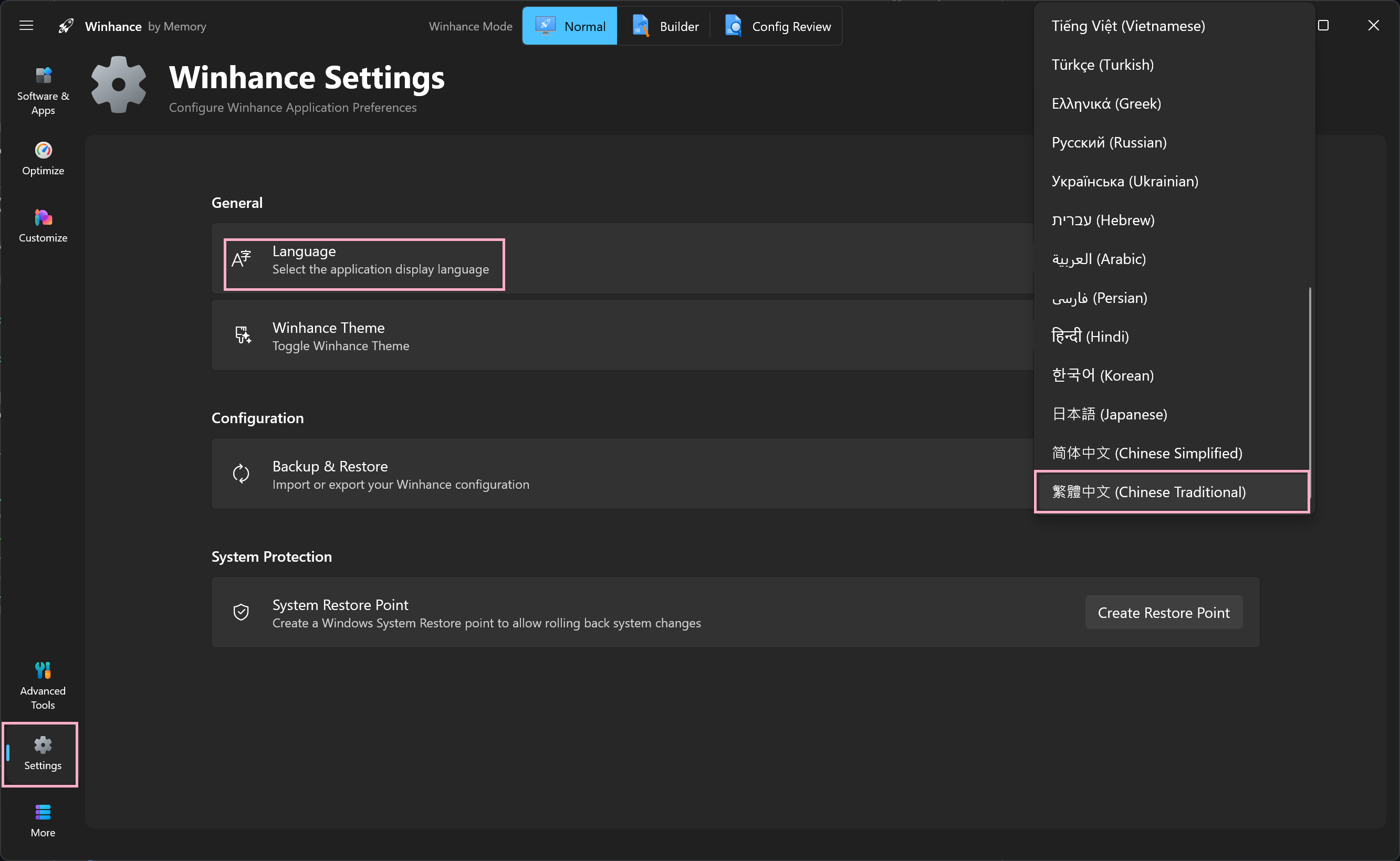This screenshot has width=1400, height=861.
Task: Create a restore point
Action: [1164, 612]
